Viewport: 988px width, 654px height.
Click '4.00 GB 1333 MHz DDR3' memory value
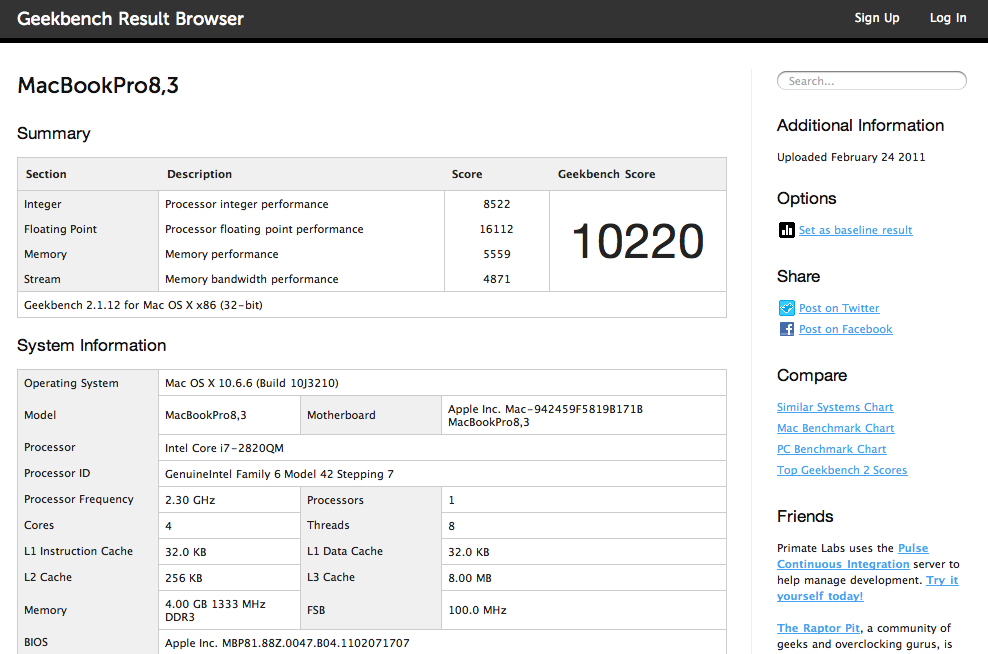(215, 611)
